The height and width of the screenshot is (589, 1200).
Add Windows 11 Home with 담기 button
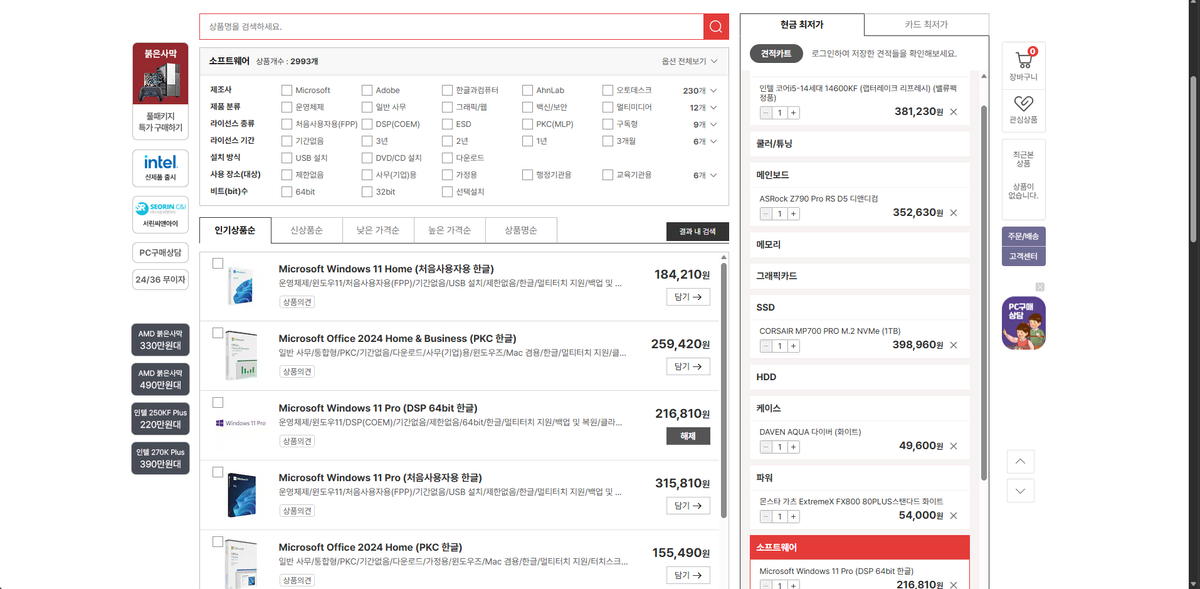[689, 297]
